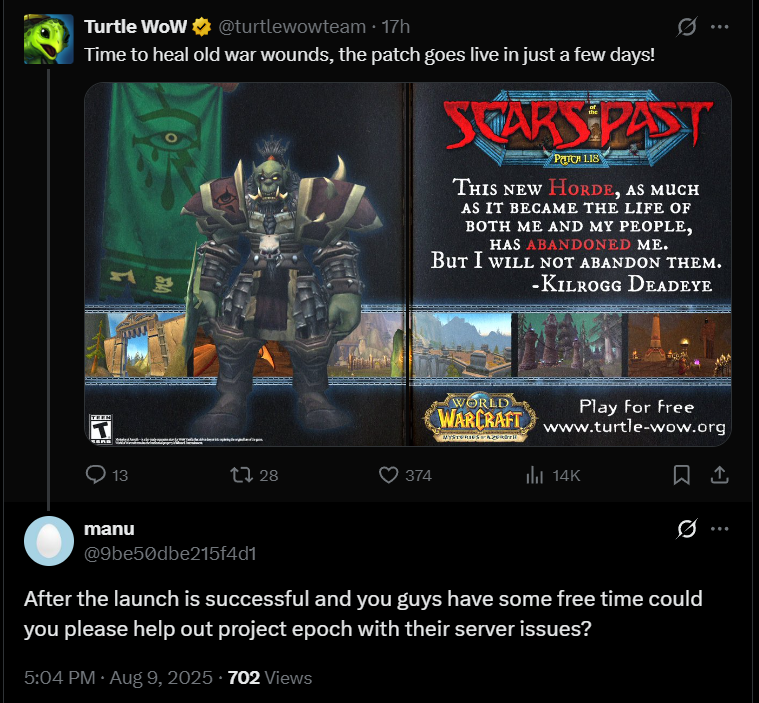Click the 5:04 PM Aug 9, 2025 timestamp
This screenshot has width=759, height=703.
[x=119, y=677]
